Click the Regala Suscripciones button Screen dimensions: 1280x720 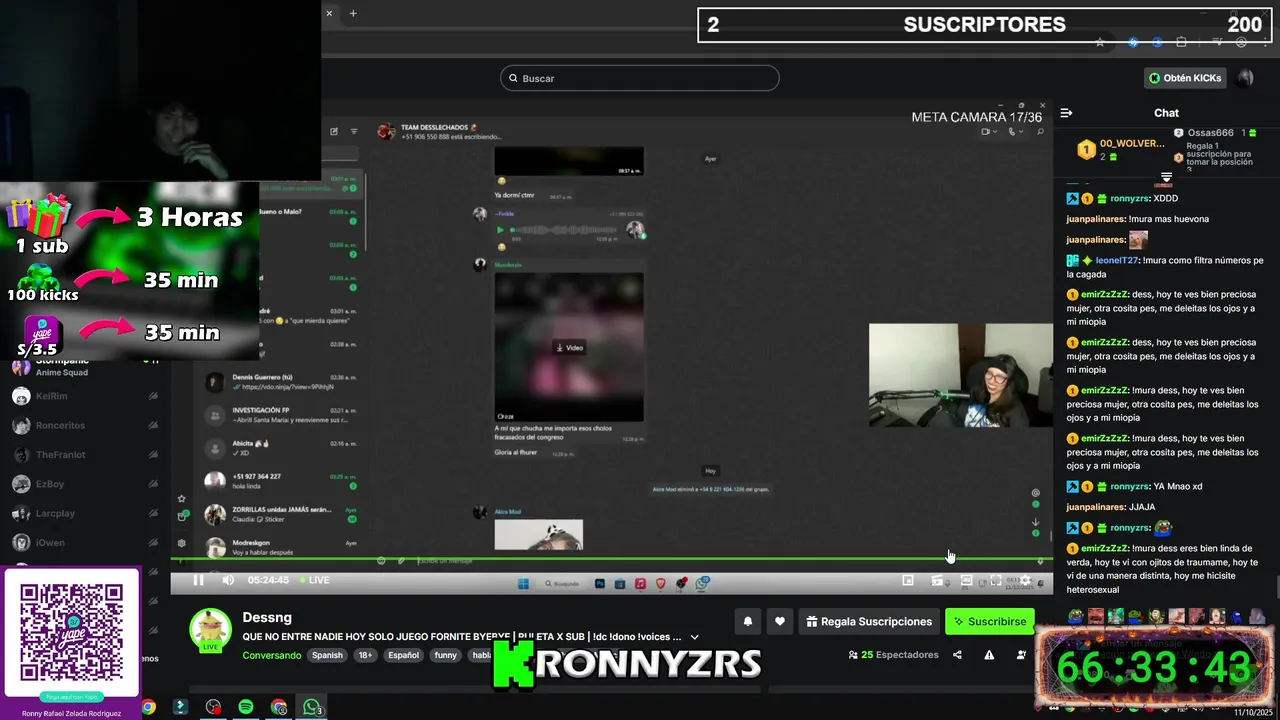click(869, 621)
